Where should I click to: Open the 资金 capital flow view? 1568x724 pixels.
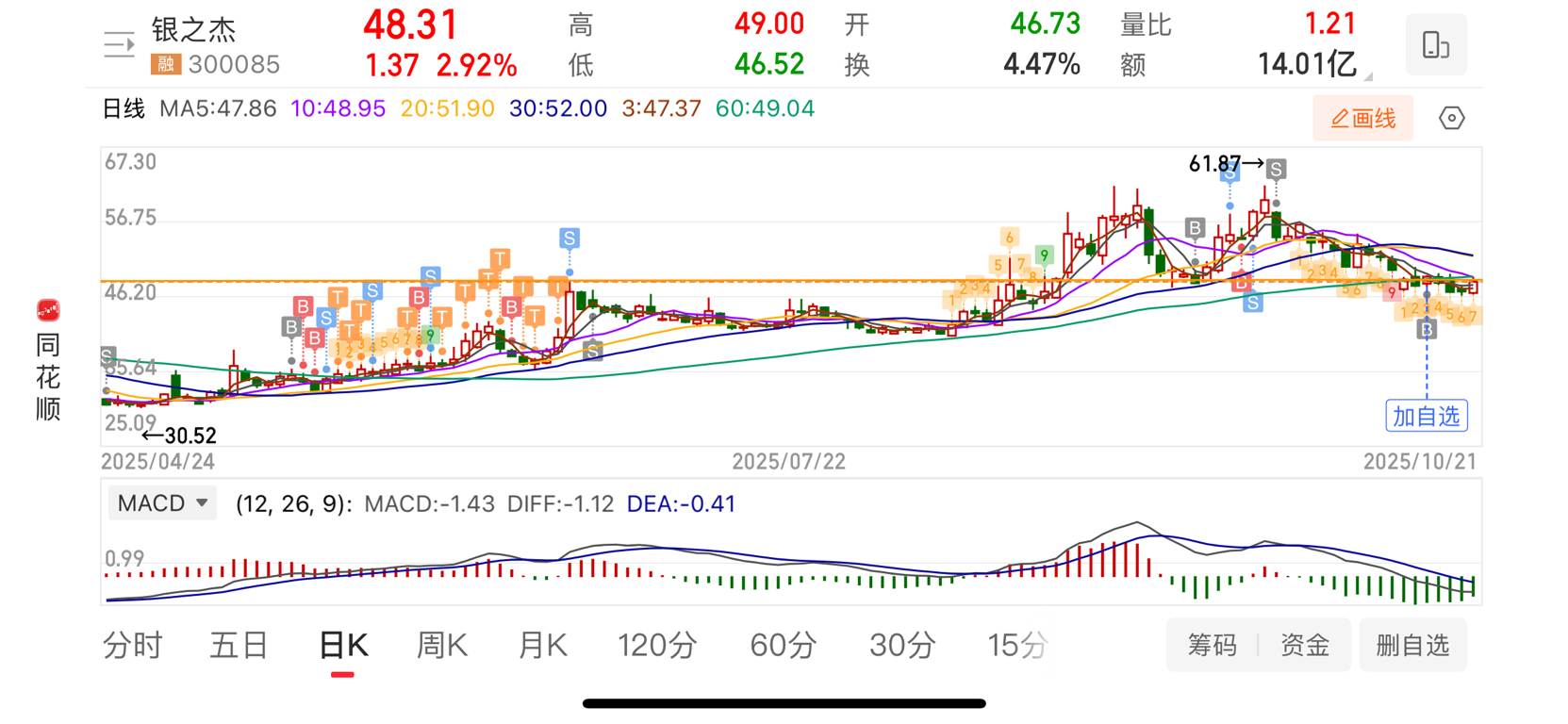coord(1305,645)
